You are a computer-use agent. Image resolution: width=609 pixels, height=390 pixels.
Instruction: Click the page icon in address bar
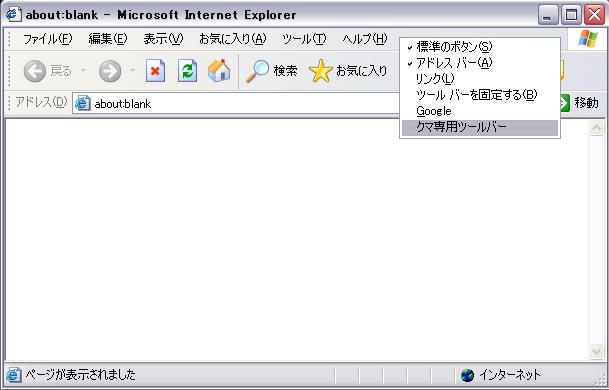[83, 103]
